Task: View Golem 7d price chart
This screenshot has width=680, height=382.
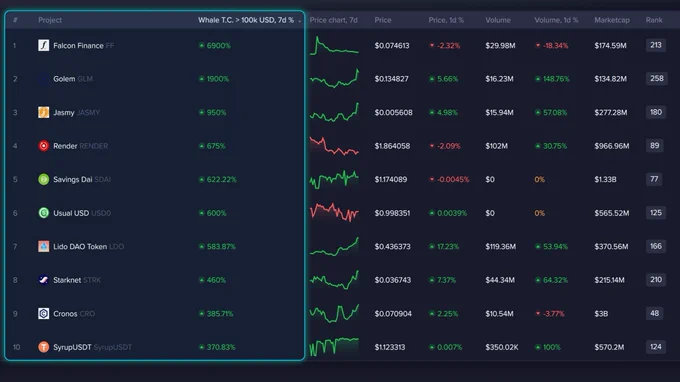Action: (x=334, y=79)
